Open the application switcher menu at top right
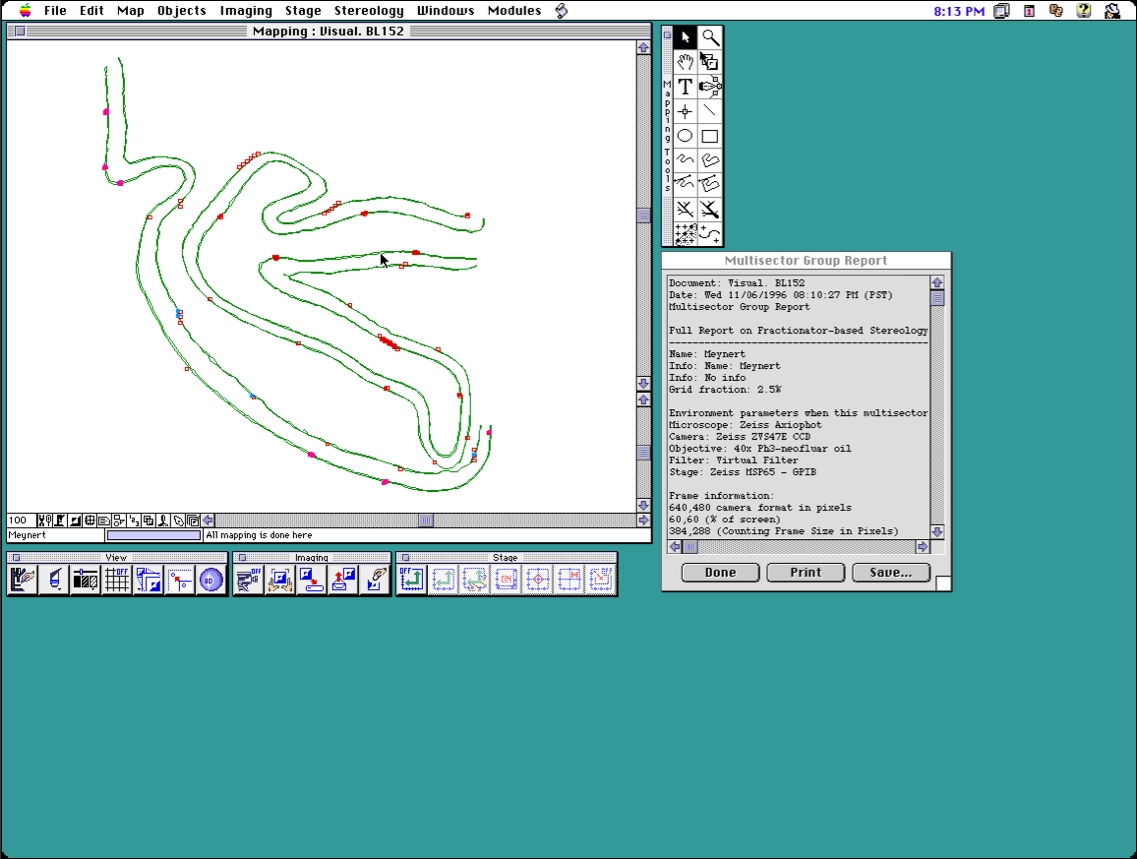This screenshot has height=859, width=1137. [1112, 11]
